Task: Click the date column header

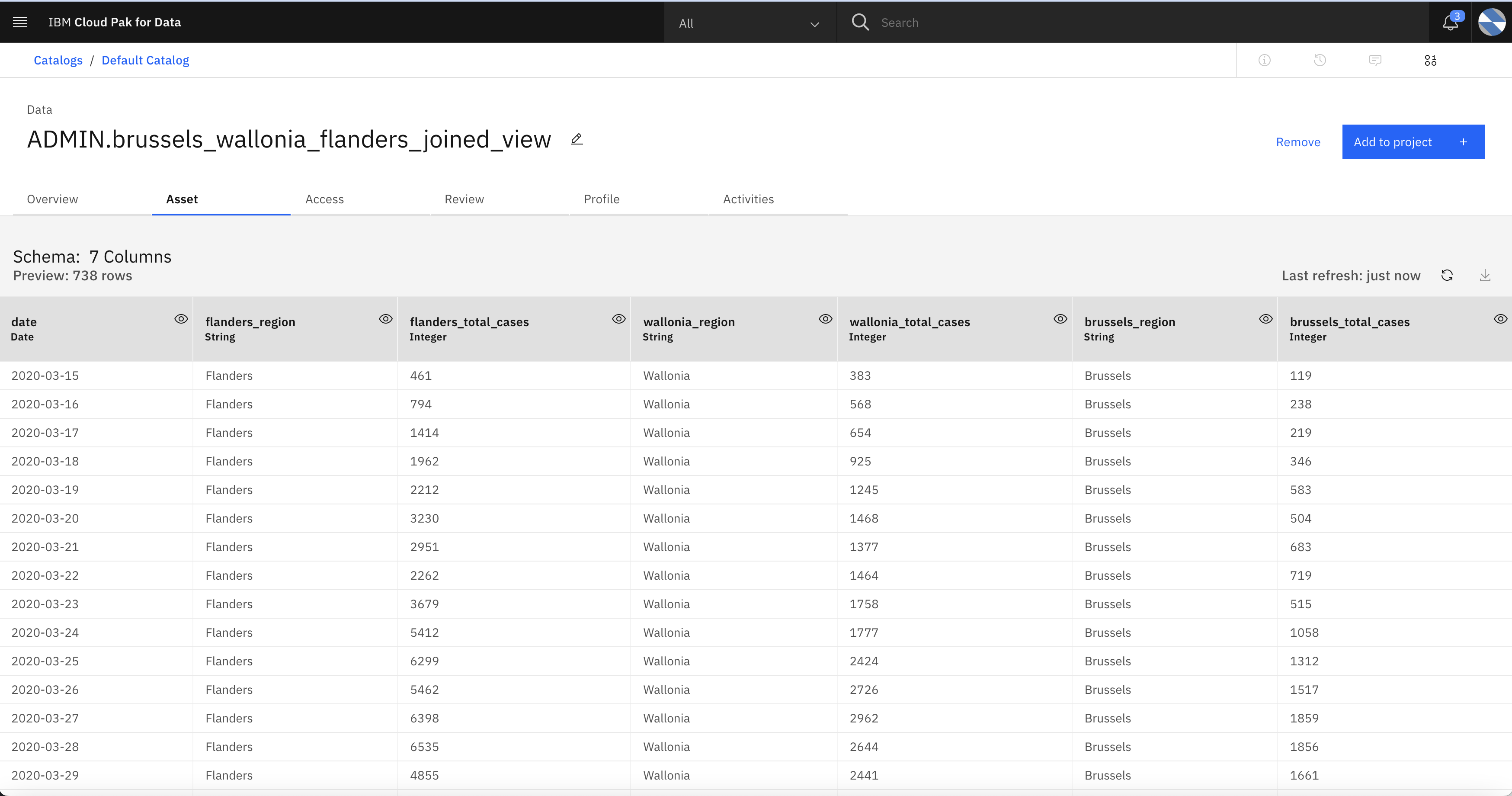Action: [96, 329]
